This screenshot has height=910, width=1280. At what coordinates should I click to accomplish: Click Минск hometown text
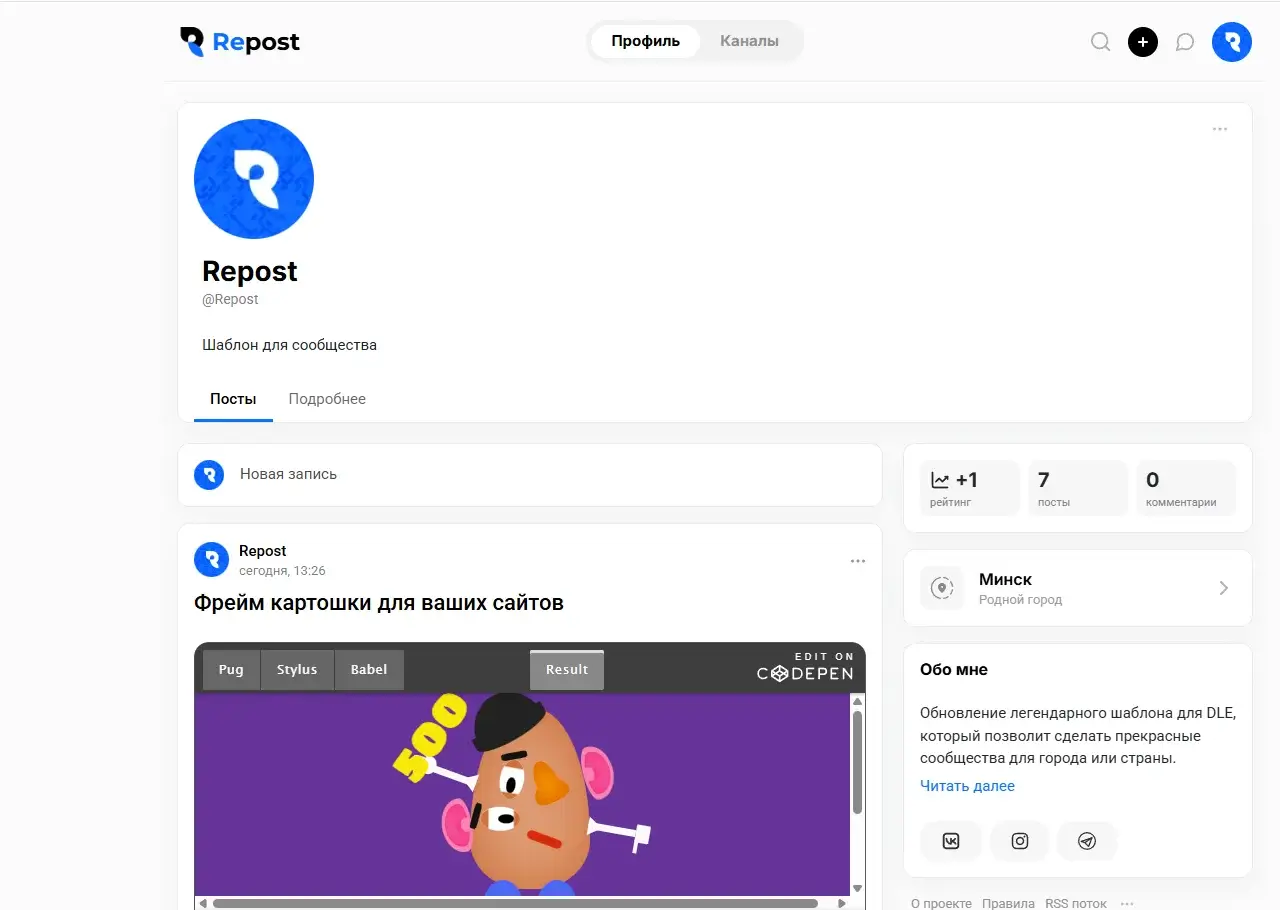click(1005, 579)
